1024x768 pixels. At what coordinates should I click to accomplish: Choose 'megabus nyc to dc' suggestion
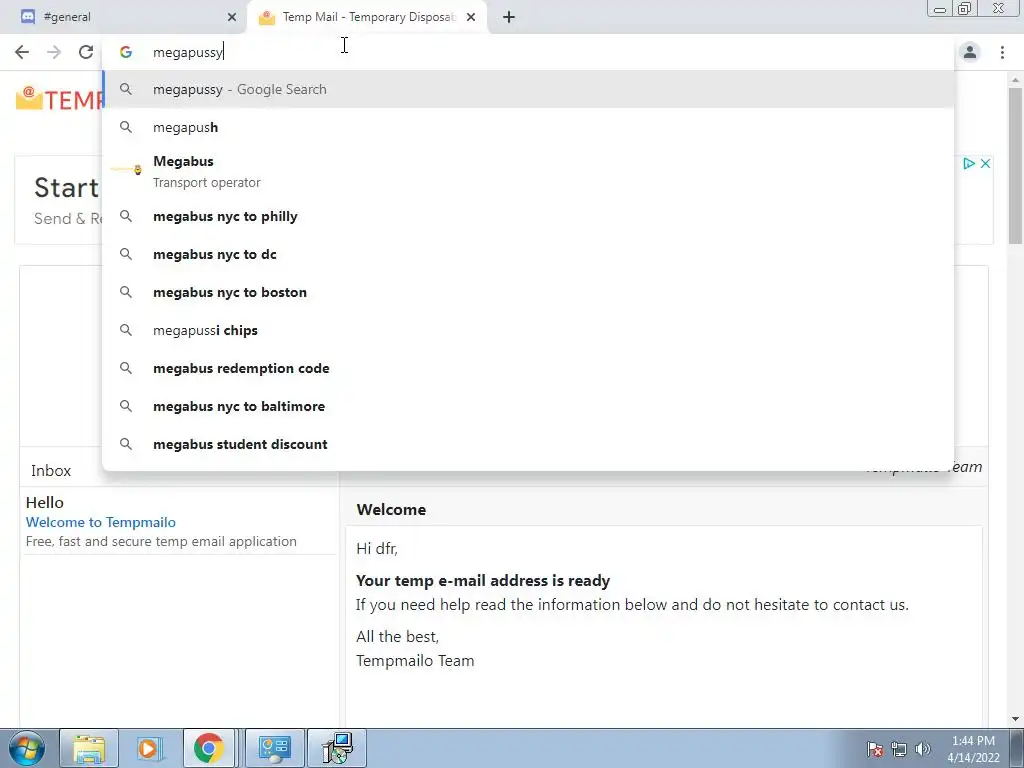click(x=528, y=254)
